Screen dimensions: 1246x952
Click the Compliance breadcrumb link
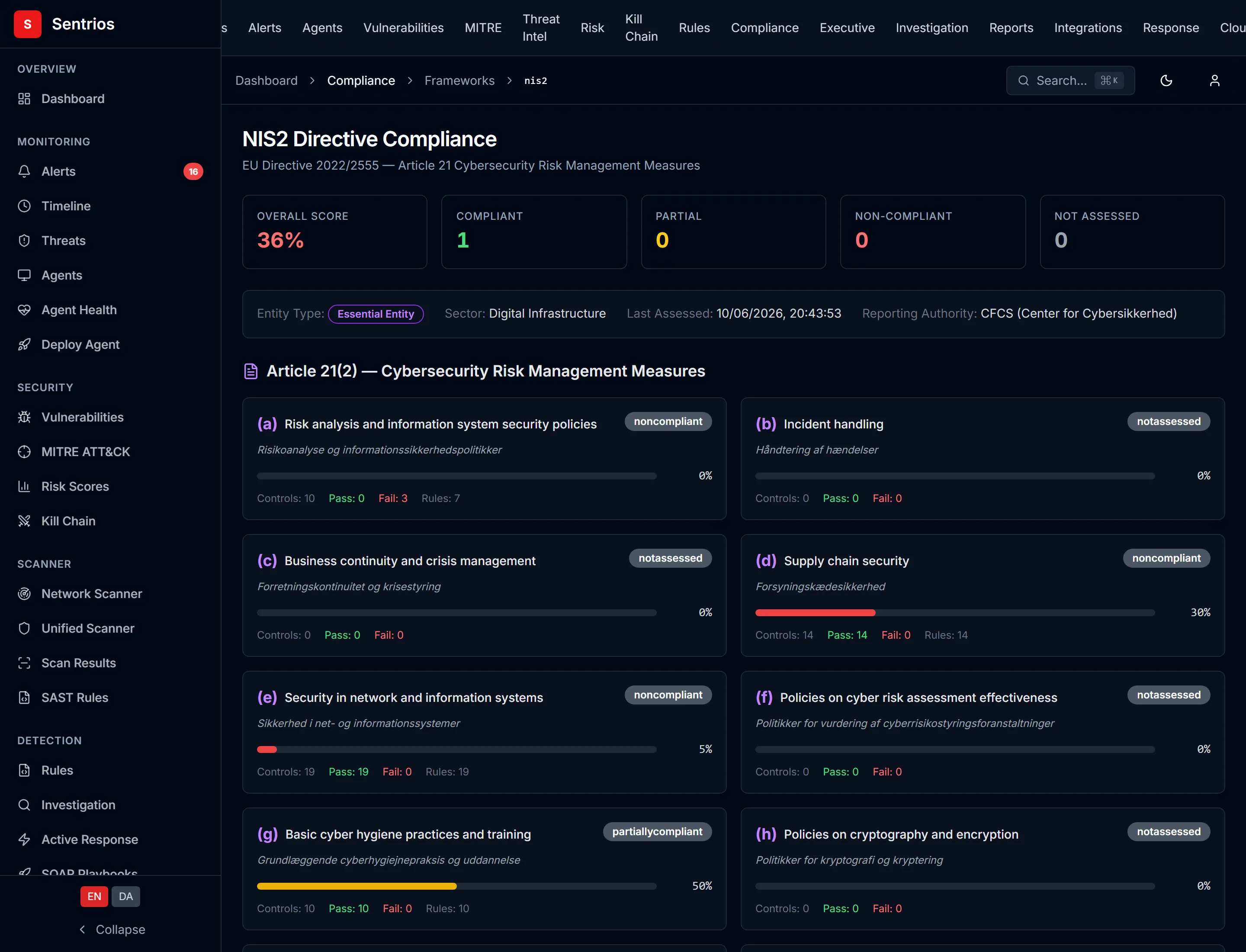tap(361, 80)
